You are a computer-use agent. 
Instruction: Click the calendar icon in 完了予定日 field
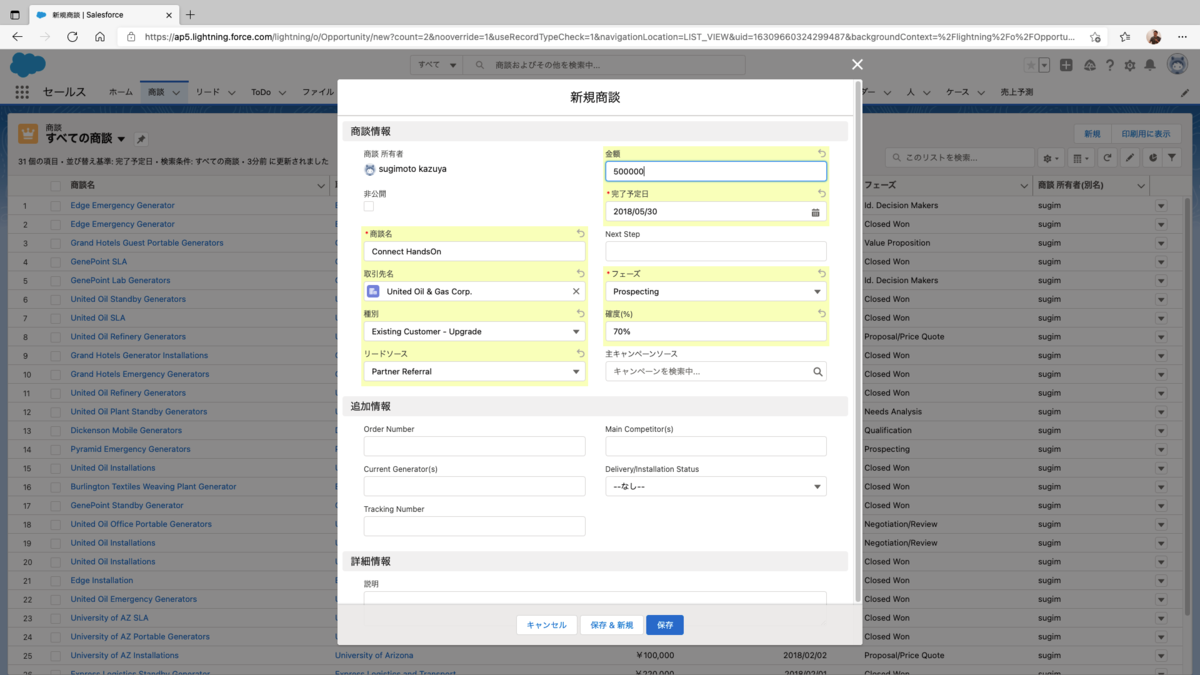point(815,212)
